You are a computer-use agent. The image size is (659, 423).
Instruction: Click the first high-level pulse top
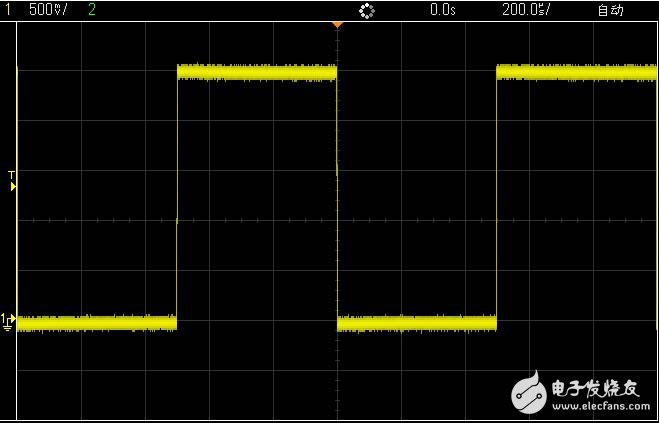point(257,72)
